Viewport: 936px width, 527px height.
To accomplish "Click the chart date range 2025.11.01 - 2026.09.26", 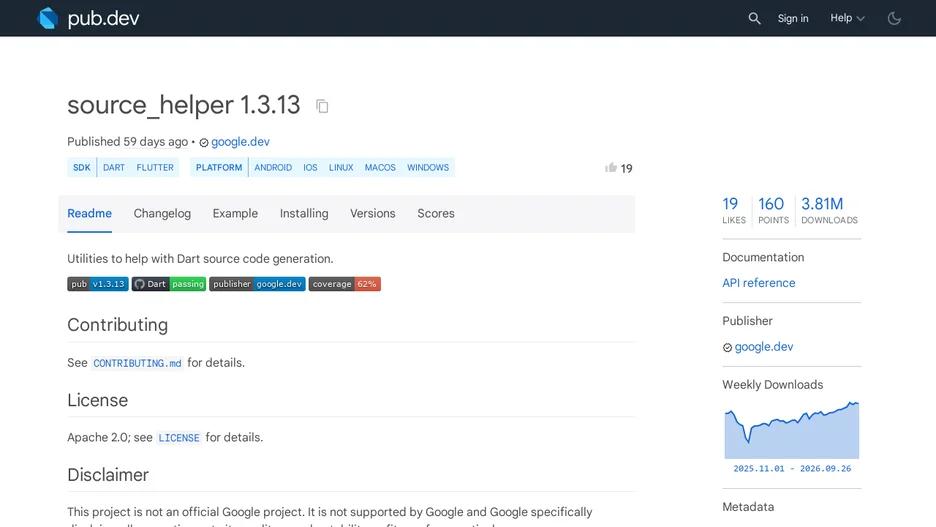I will pos(792,469).
